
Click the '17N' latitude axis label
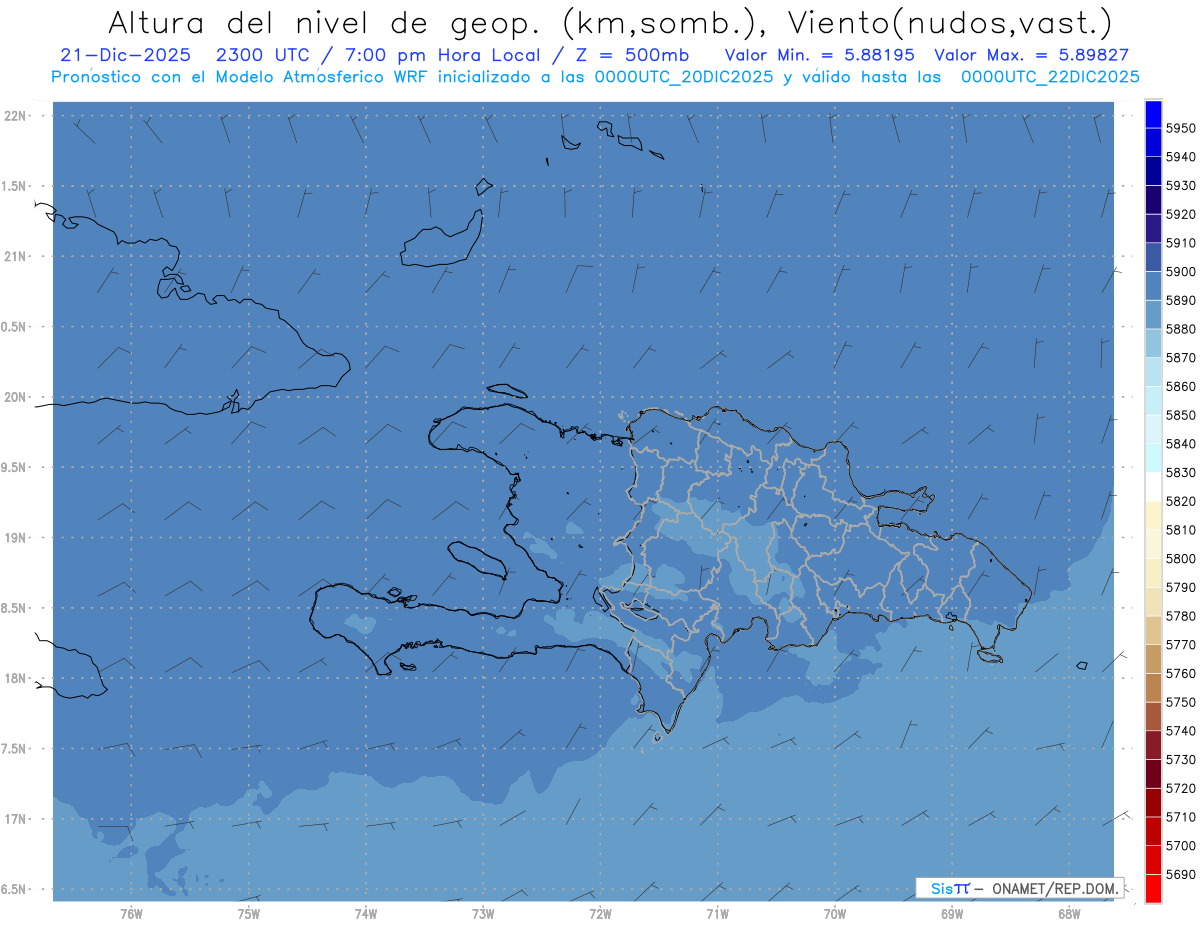pos(16,819)
